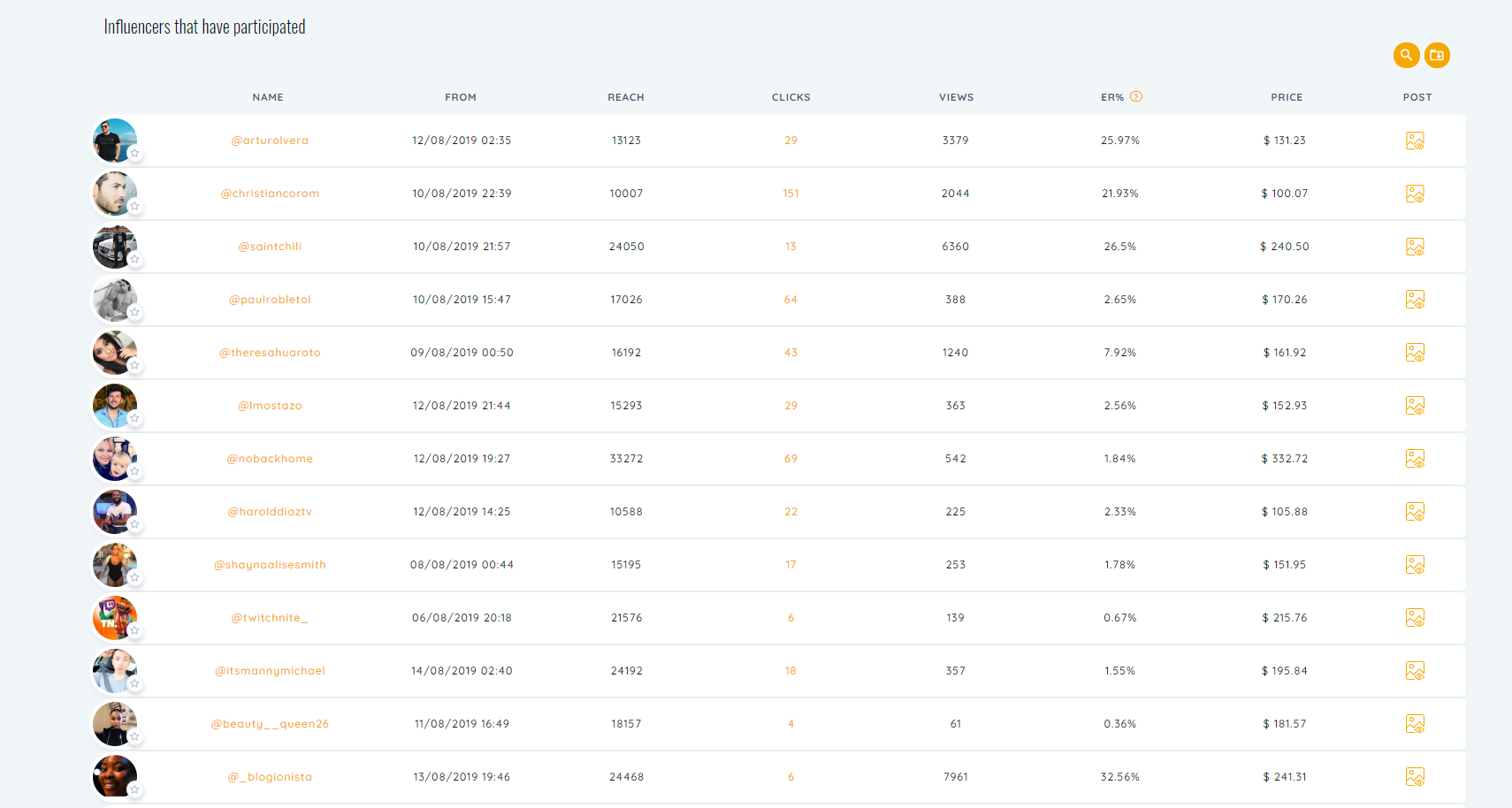
Task: Toggle favorite star on @lmostazo avatar
Action: [x=134, y=419]
